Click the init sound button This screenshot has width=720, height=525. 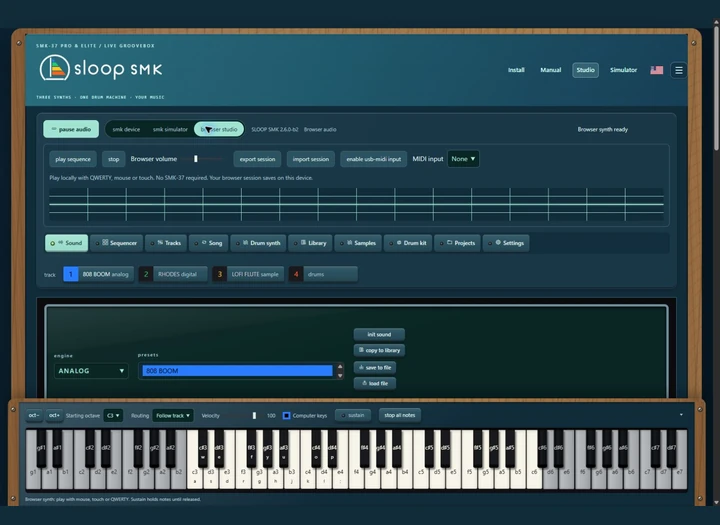pos(379,334)
